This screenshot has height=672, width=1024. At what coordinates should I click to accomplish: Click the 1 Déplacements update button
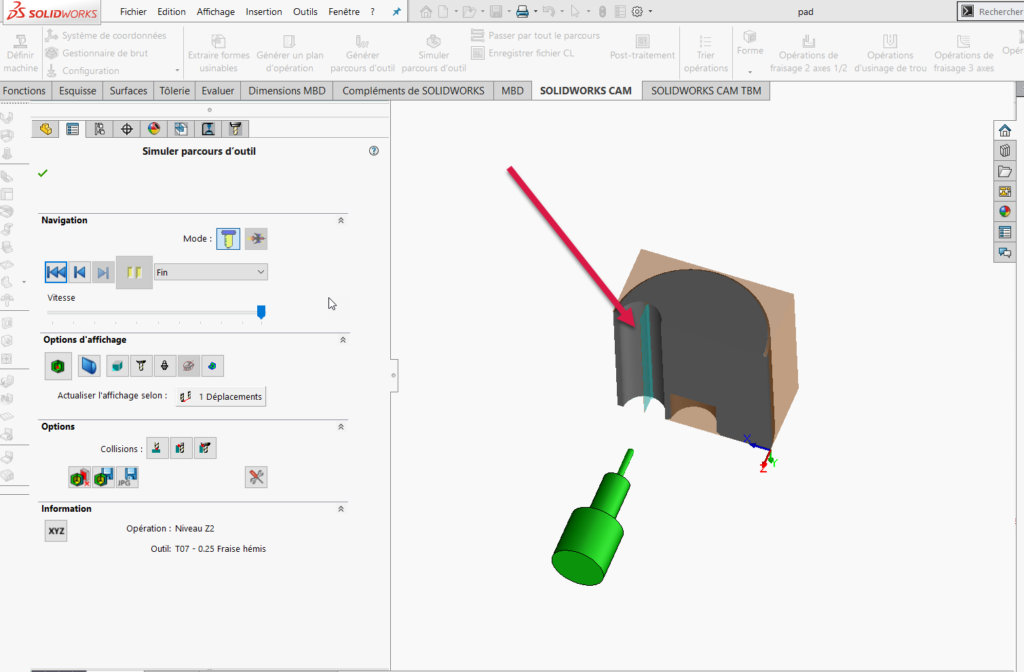pyautogui.click(x=221, y=396)
